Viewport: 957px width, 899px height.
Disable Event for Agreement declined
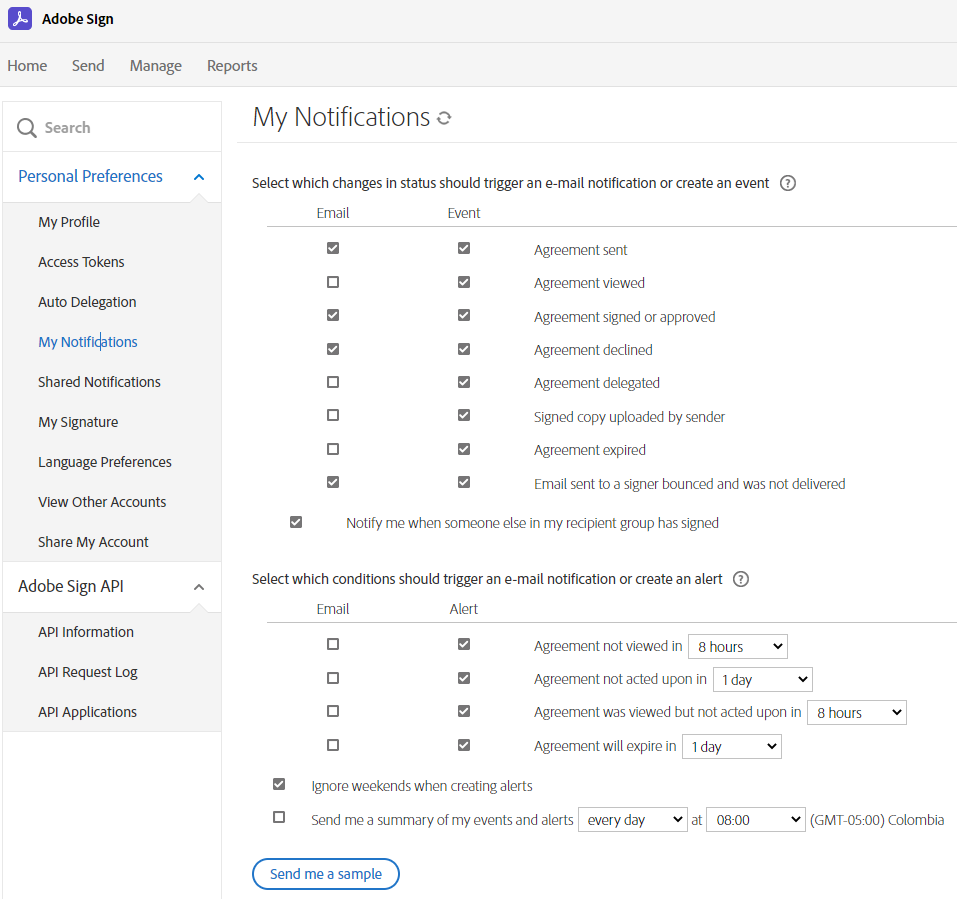coord(463,348)
